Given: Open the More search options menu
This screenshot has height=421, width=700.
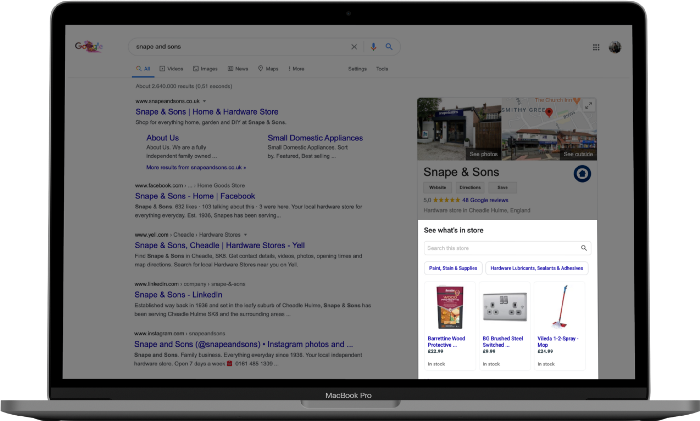Looking at the screenshot, I should point(296,69).
